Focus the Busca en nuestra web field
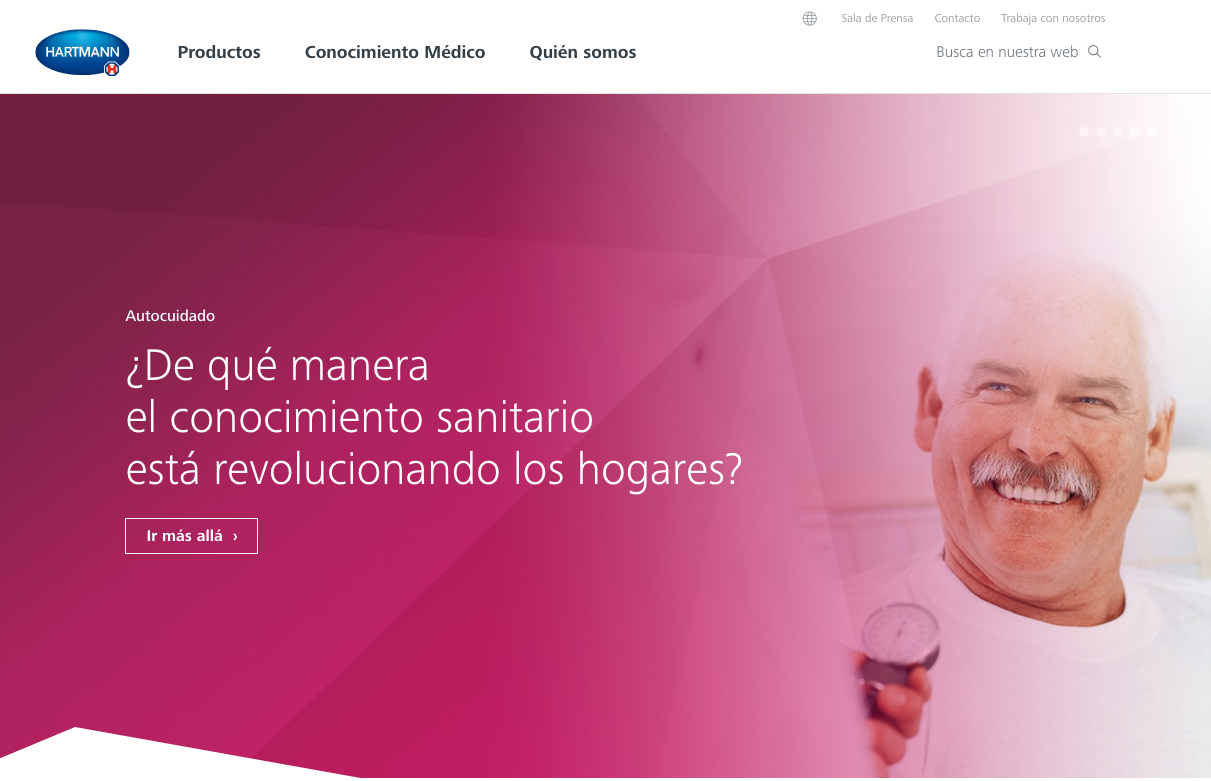Screen dimensions: 1211x781 (x=1007, y=52)
